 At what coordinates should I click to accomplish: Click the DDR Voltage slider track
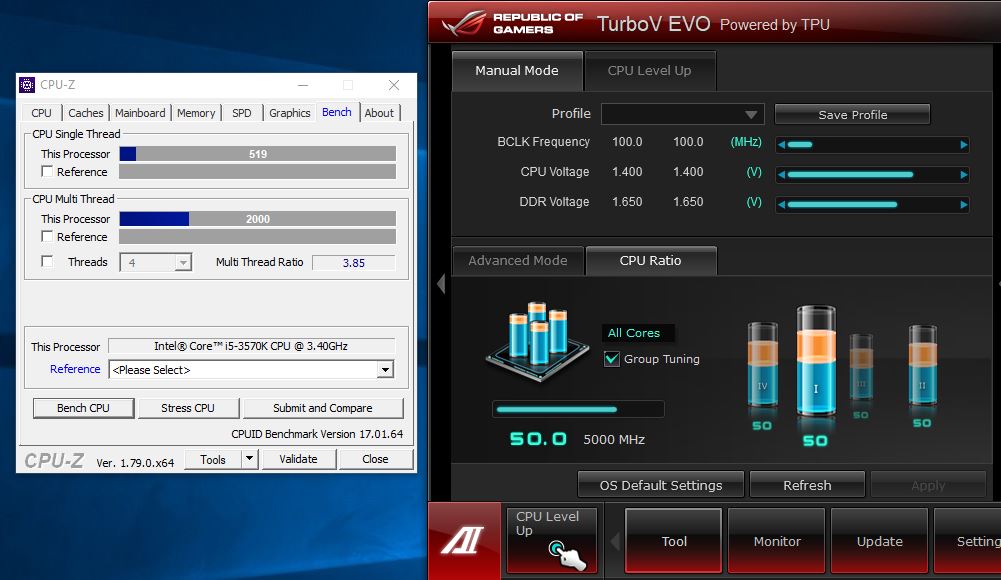click(872, 205)
